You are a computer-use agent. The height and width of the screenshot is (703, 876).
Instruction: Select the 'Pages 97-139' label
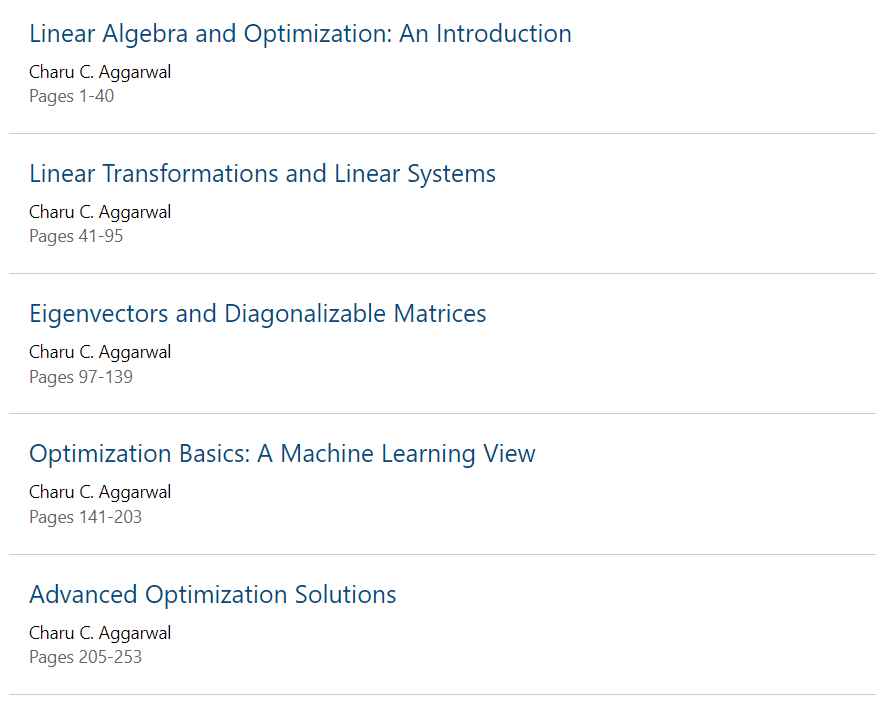coord(81,377)
